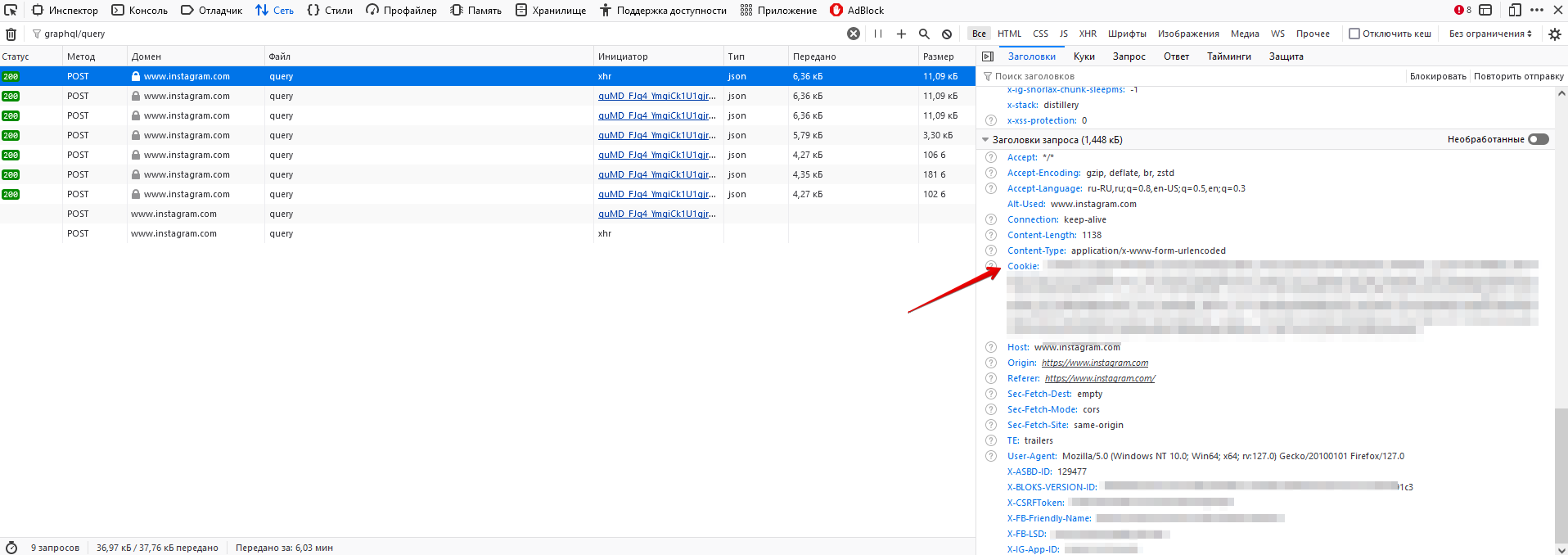Screen dimensions: 1568x555
Task: Collapse details pane with toggle icon
Action: coord(988,56)
